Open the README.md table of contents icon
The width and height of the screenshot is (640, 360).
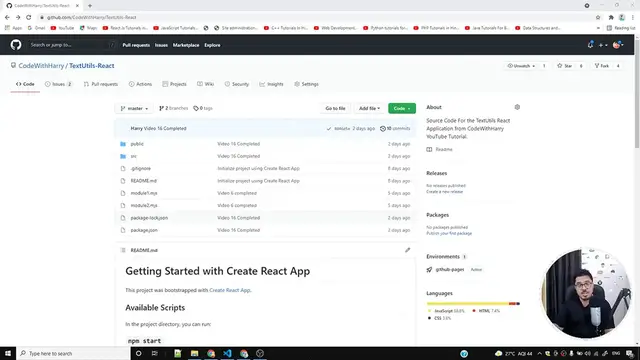click(123, 250)
